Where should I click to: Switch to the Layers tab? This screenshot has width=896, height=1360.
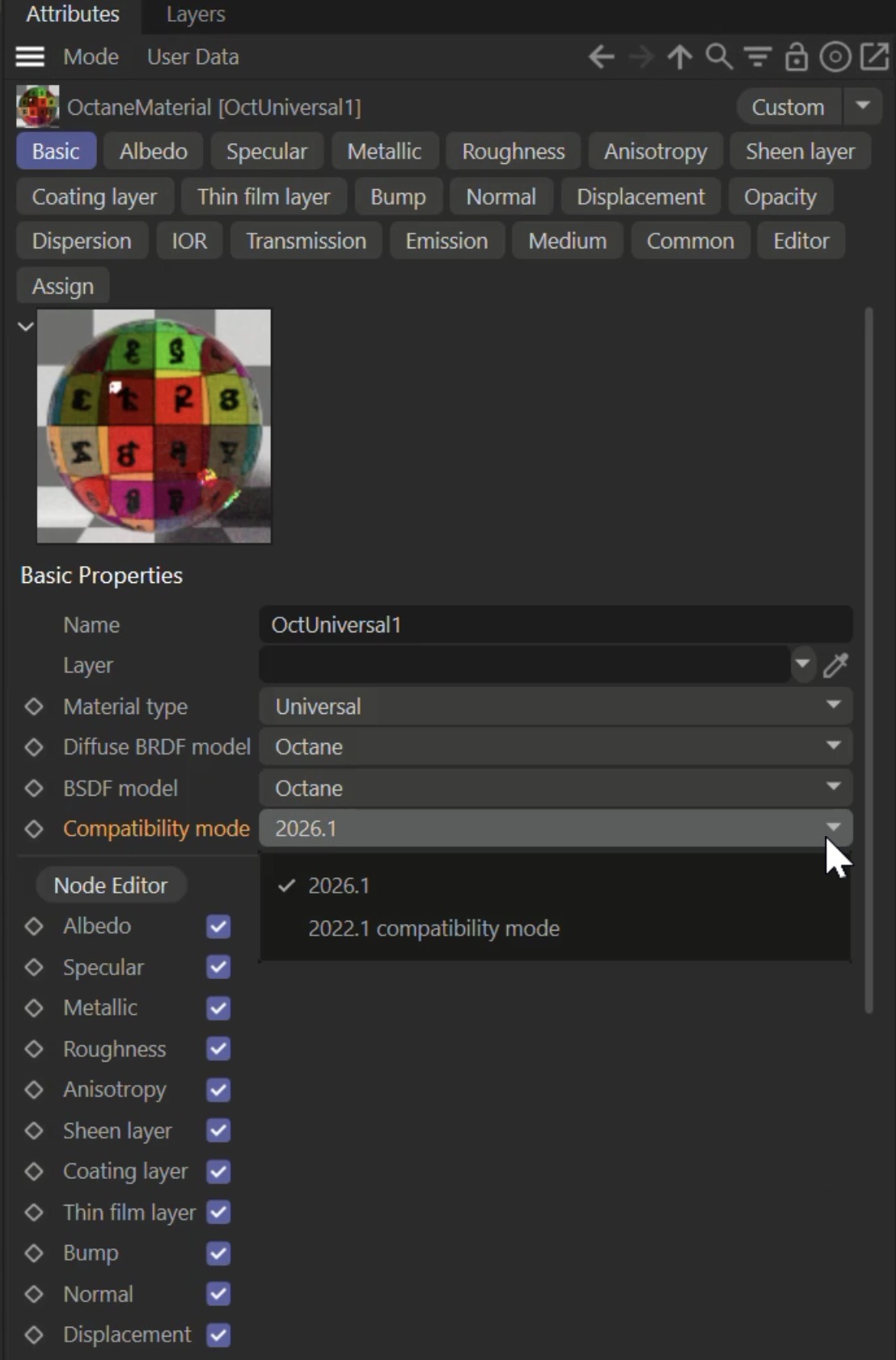(196, 15)
